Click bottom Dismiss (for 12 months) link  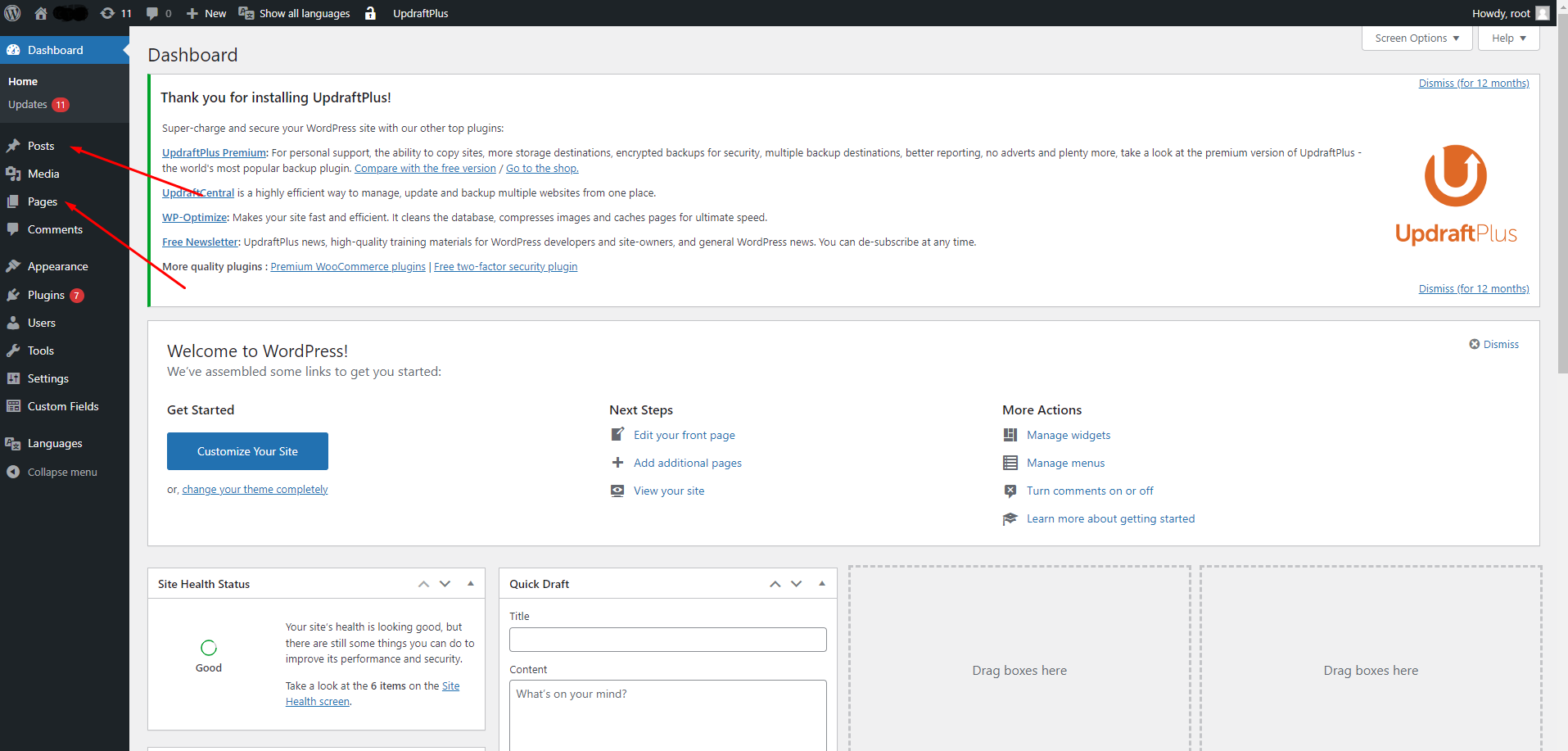pos(1474,288)
